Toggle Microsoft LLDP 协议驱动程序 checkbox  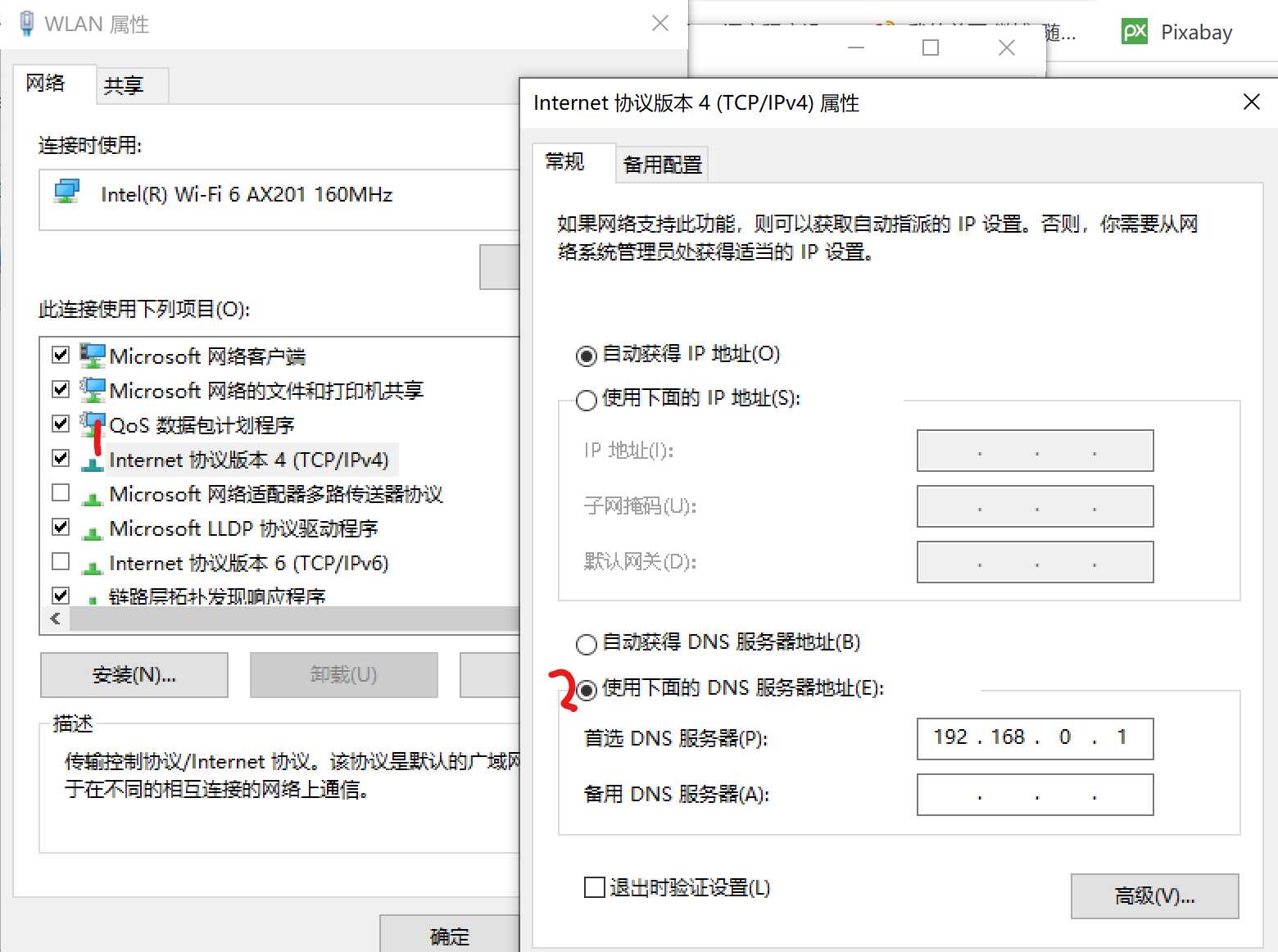point(61,527)
